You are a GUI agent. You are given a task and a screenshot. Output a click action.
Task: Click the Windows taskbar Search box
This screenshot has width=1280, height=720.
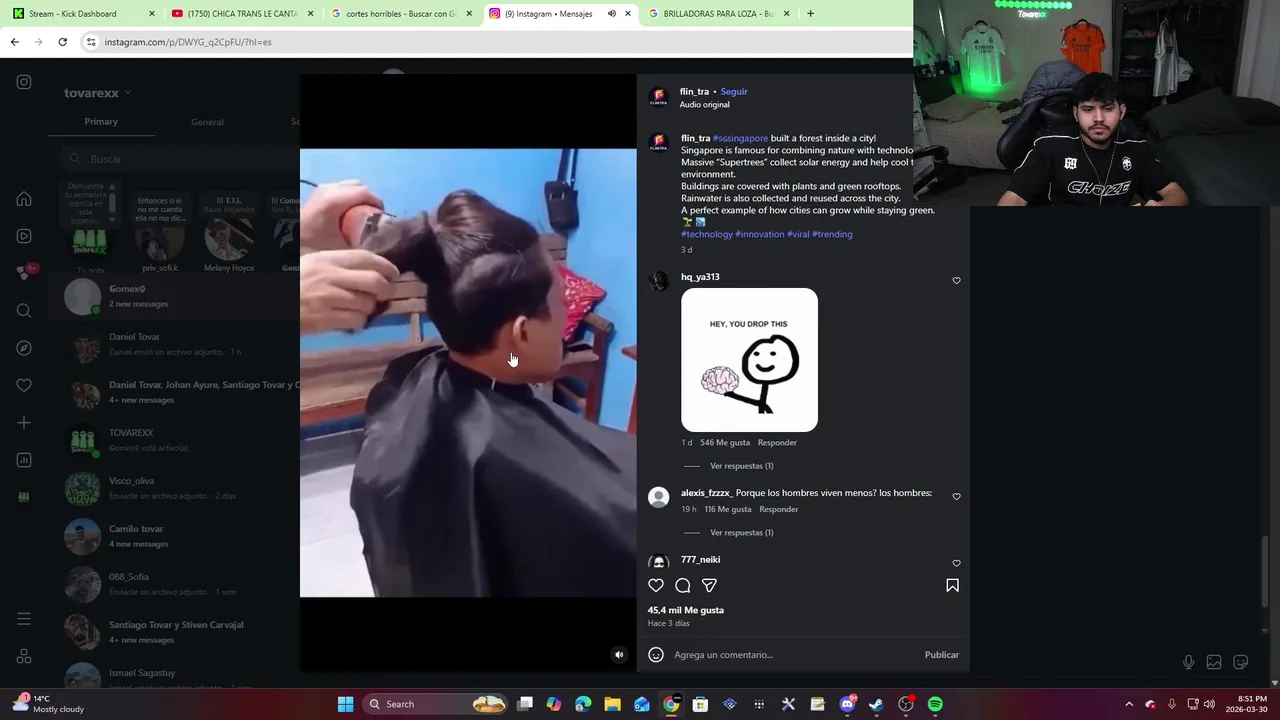click(435, 704)
